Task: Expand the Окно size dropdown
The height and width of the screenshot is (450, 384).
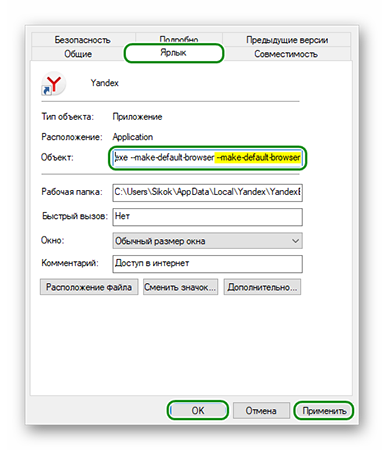Action: tap(207, 241)
